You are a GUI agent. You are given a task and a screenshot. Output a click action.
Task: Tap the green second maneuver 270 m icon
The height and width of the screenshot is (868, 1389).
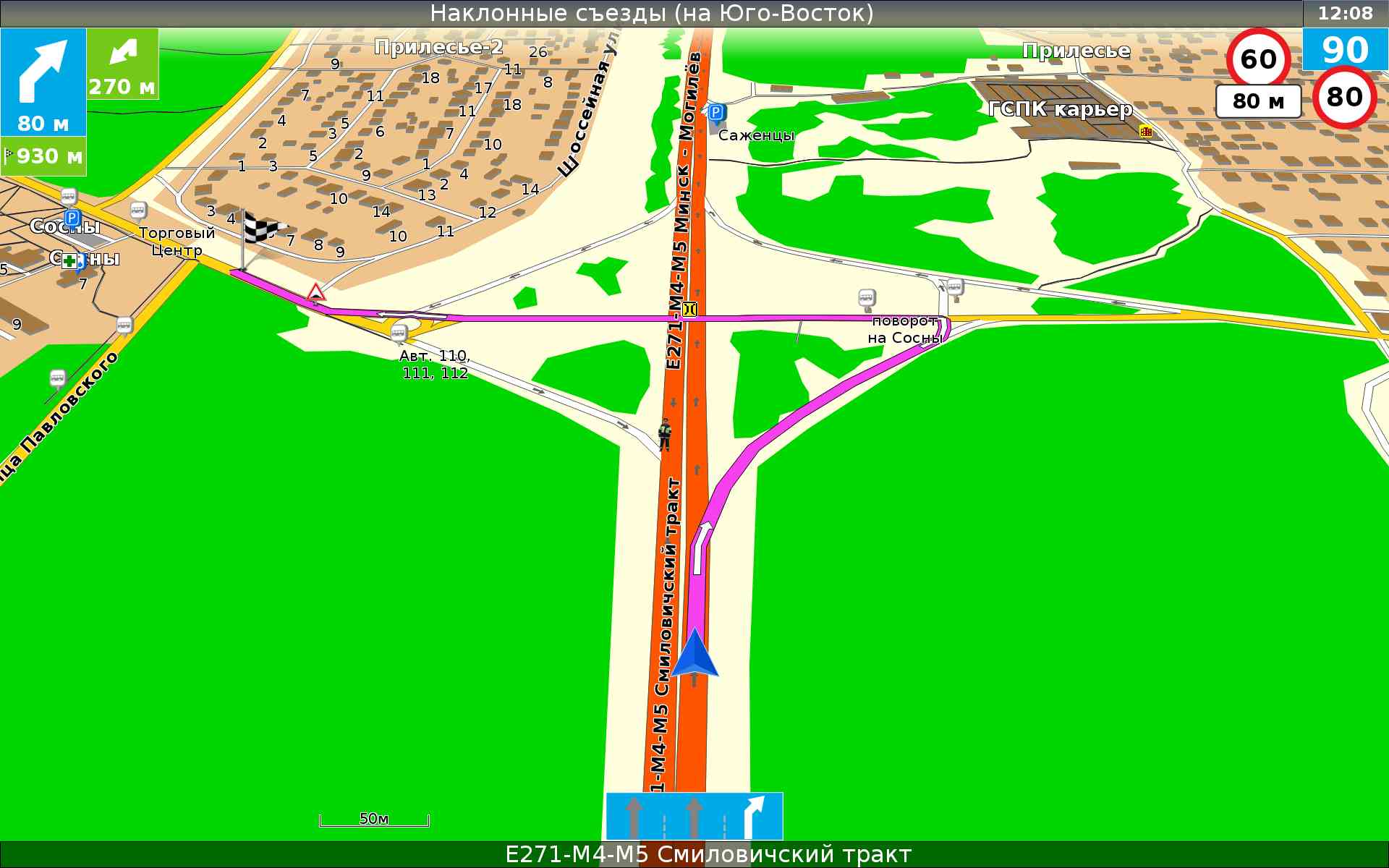122,64
